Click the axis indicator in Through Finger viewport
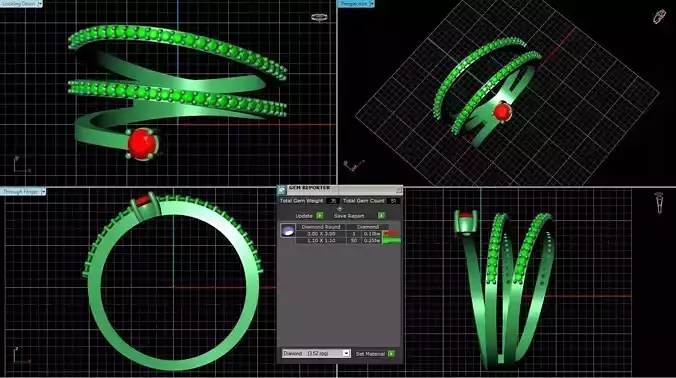 21,356
